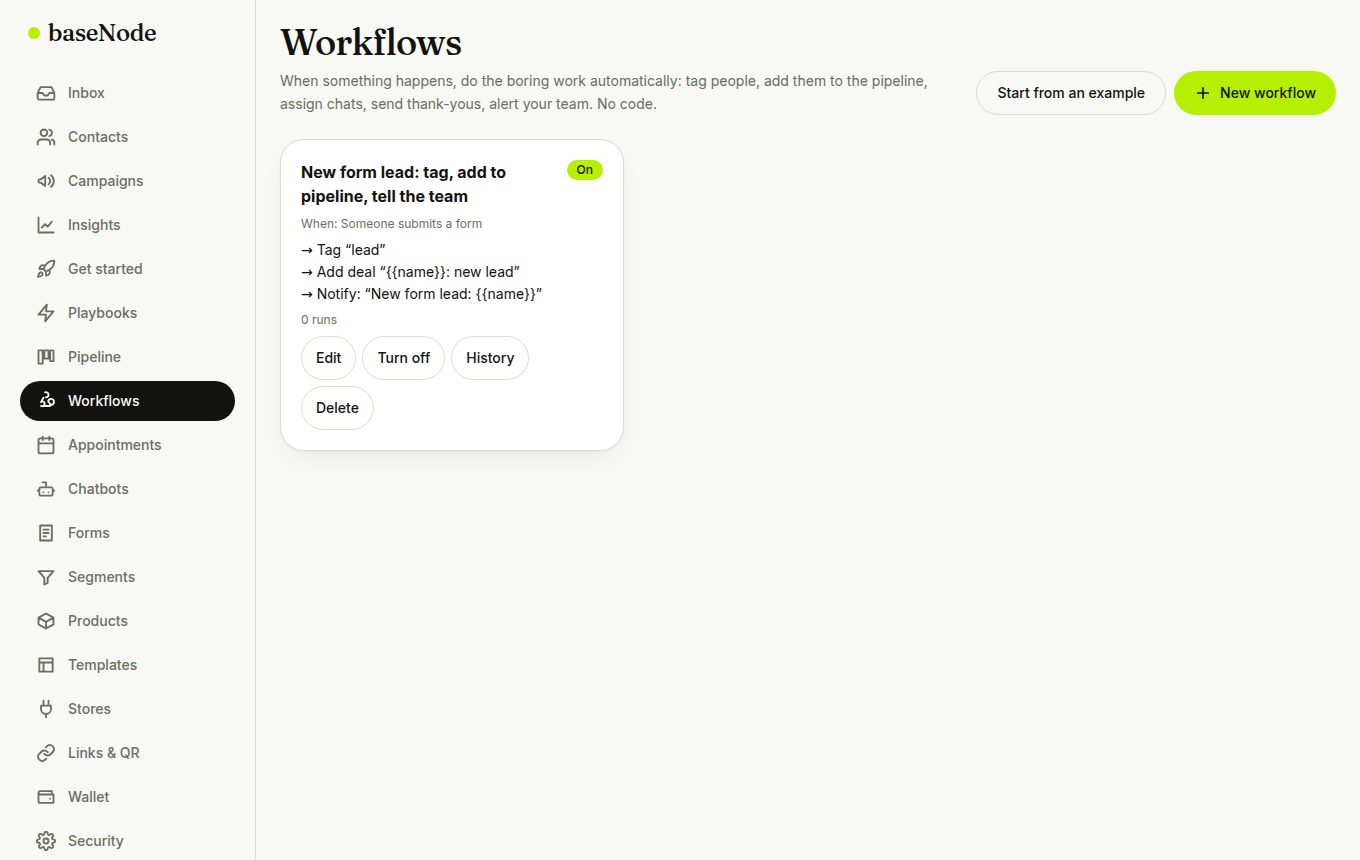This screenshot has height=860, width=1360.
Task: Open Appointments via its calendar icon
Action: pos(46,445)
